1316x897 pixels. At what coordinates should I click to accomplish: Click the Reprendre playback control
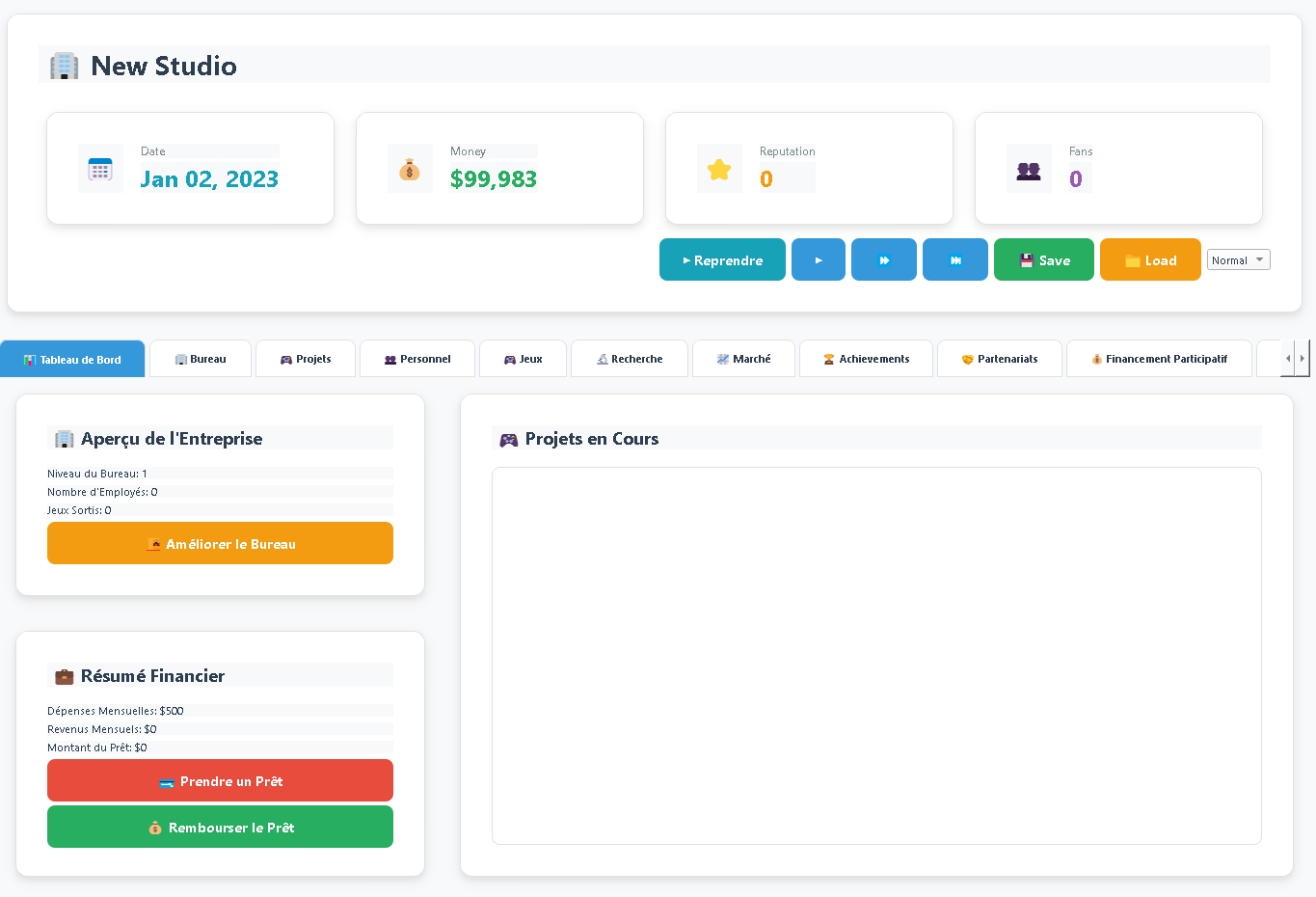point(722,259)
